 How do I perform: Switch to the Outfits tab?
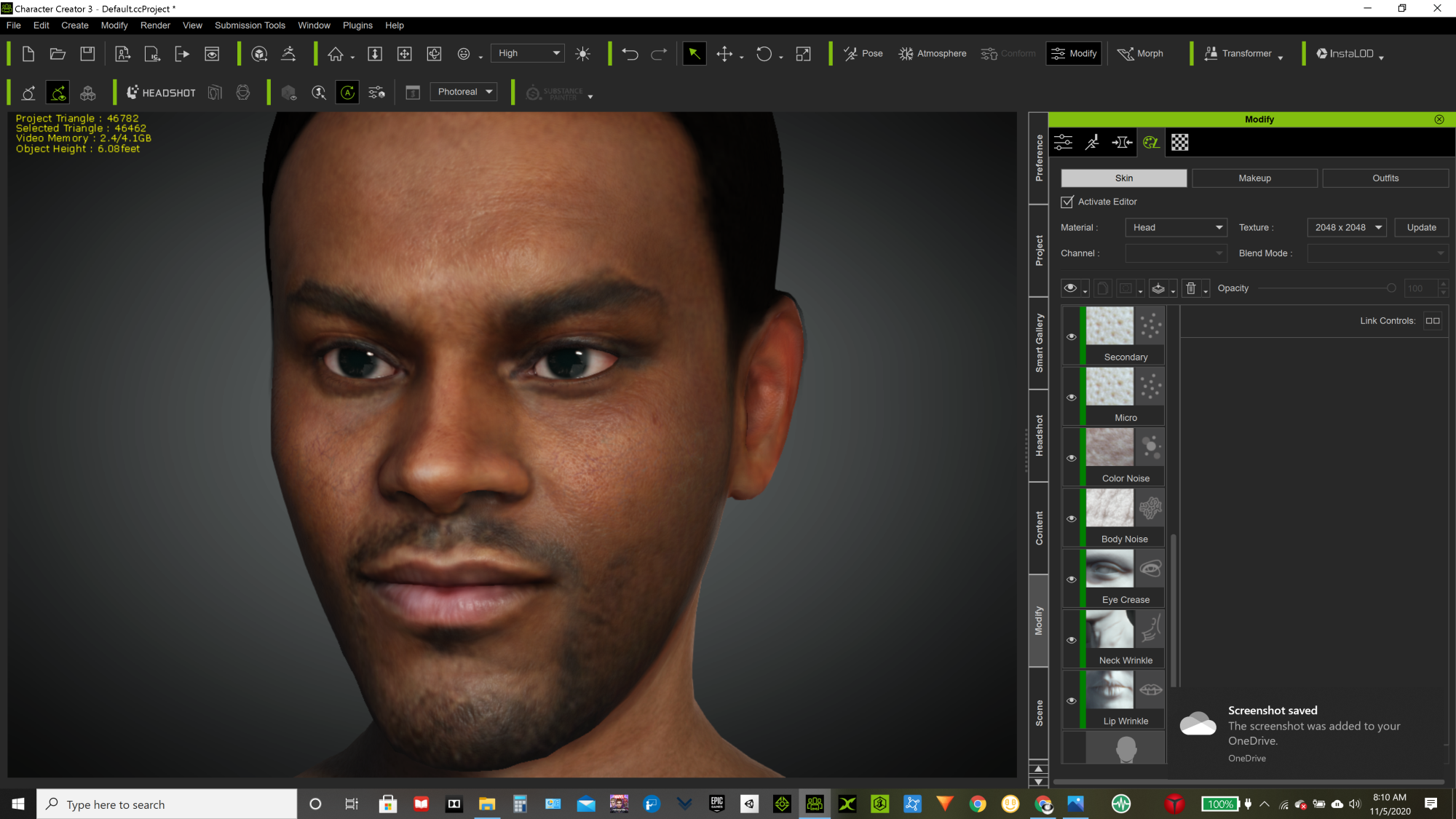[x=1385, y=178]
